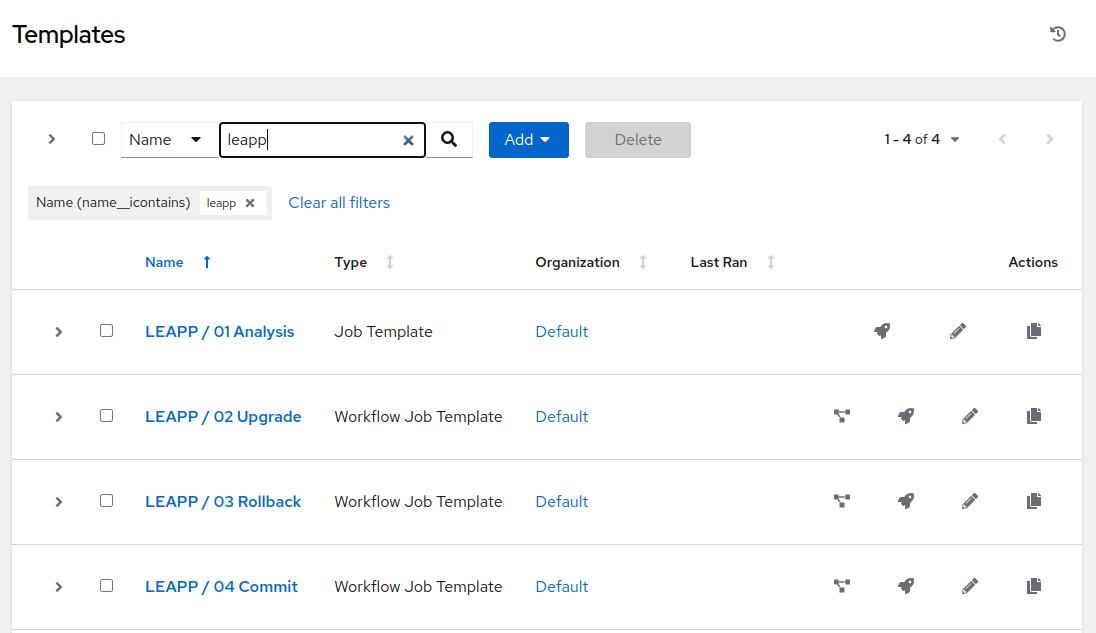Open visualizer for LEAPP / 04 Commit

842,586
